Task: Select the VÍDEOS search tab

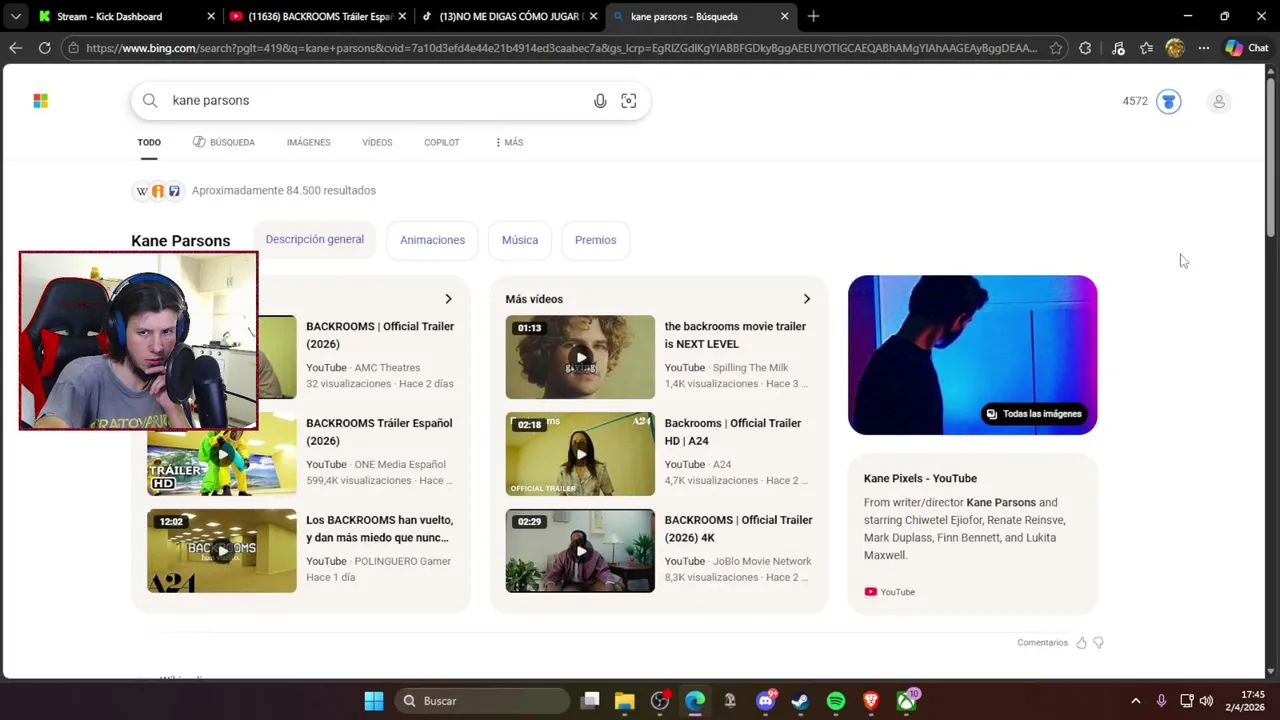Action: click(x=377, y=142)
